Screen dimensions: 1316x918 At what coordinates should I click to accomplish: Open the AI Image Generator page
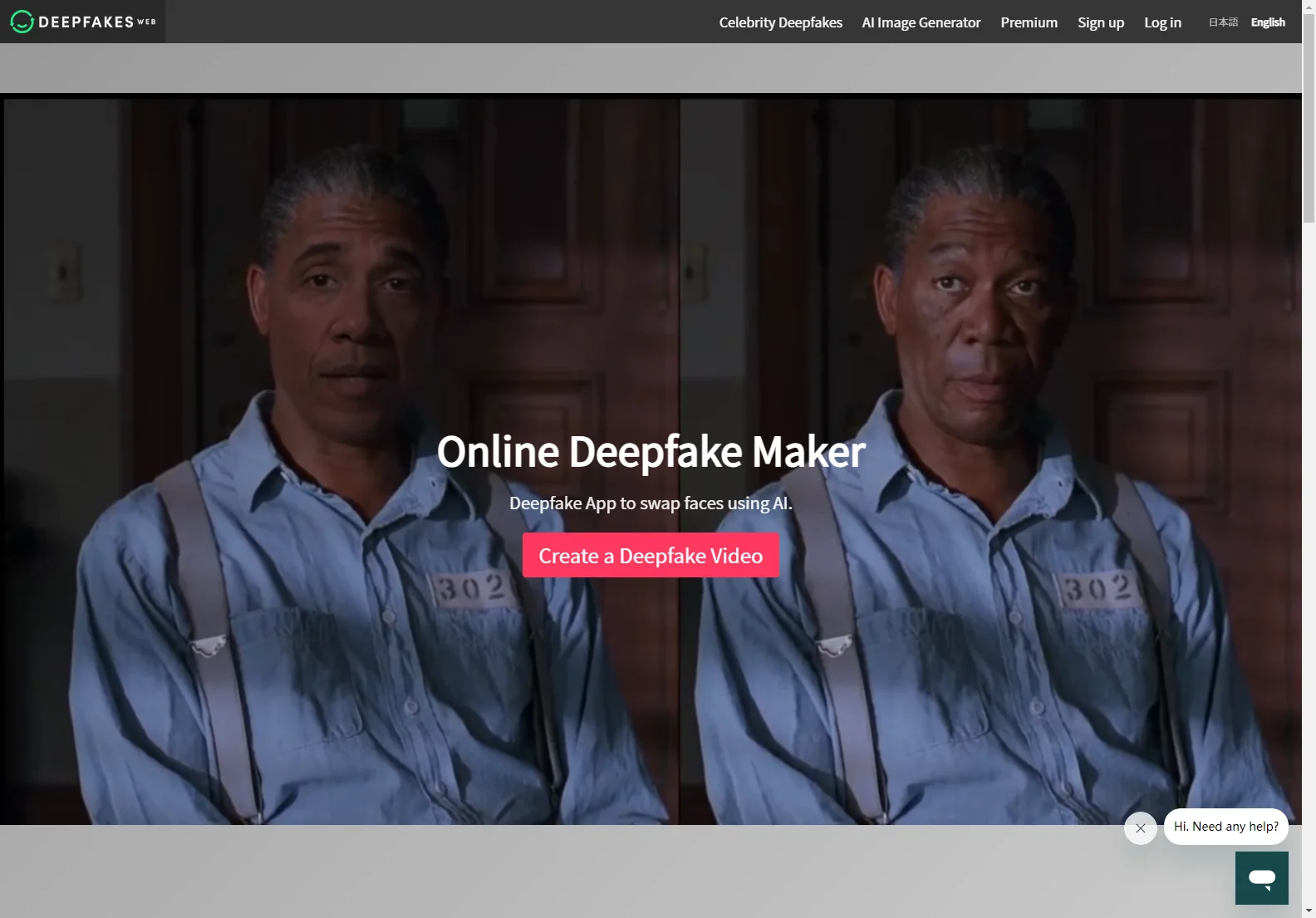(921, 22)
